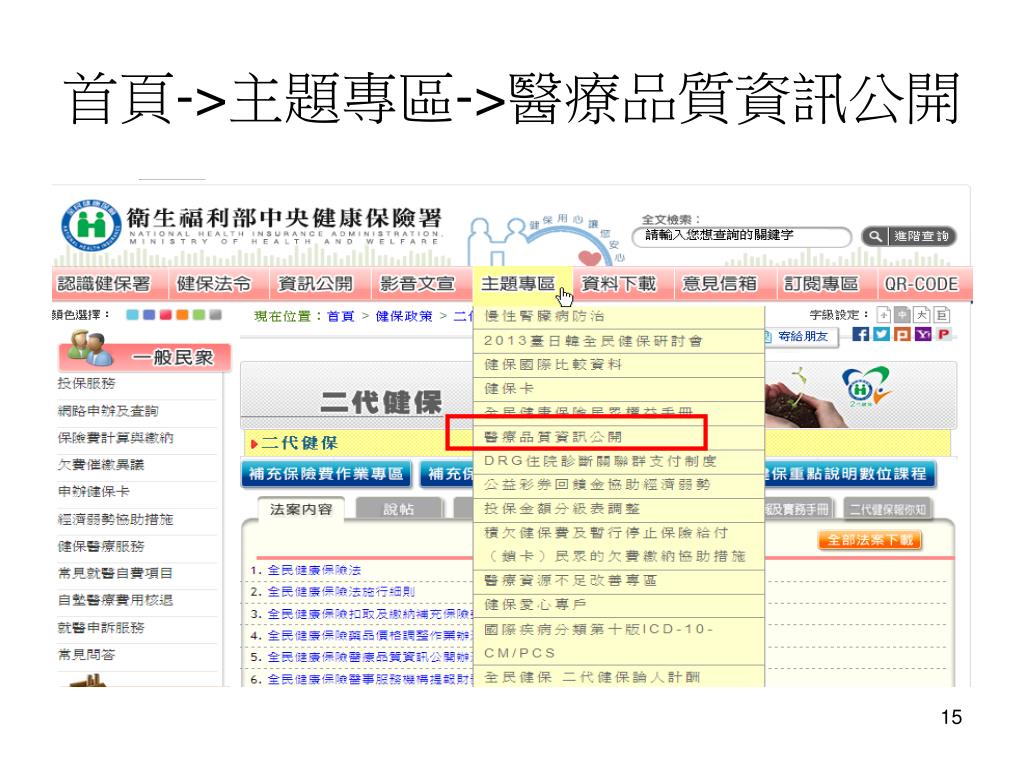Viewport: 1024px width, 768px height.
Task: Choose gray color theme
Action: (x=216, y=315)
